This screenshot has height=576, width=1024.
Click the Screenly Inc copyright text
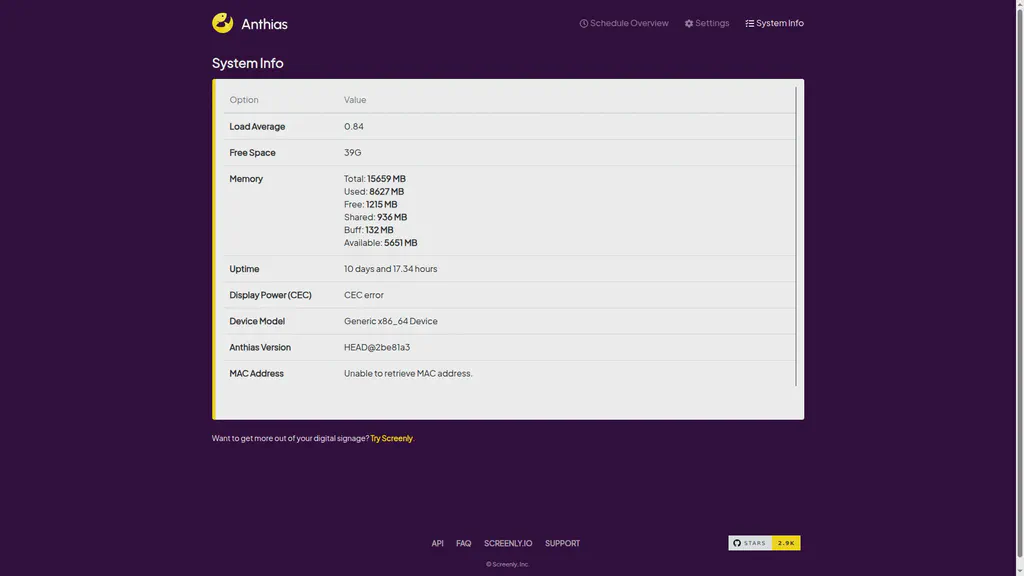tap(508, 563)
